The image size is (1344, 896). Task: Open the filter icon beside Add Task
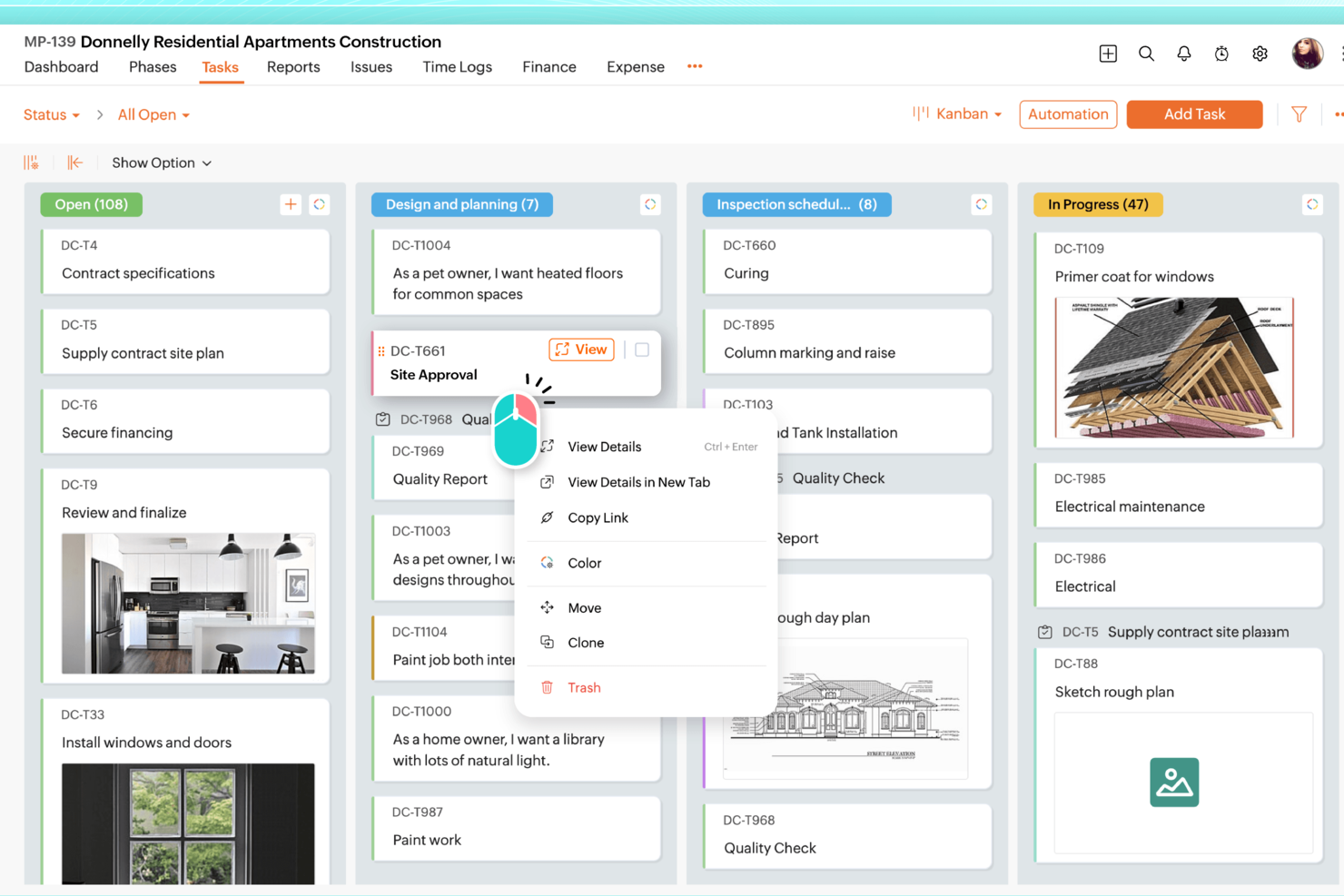coord(1299,114)
